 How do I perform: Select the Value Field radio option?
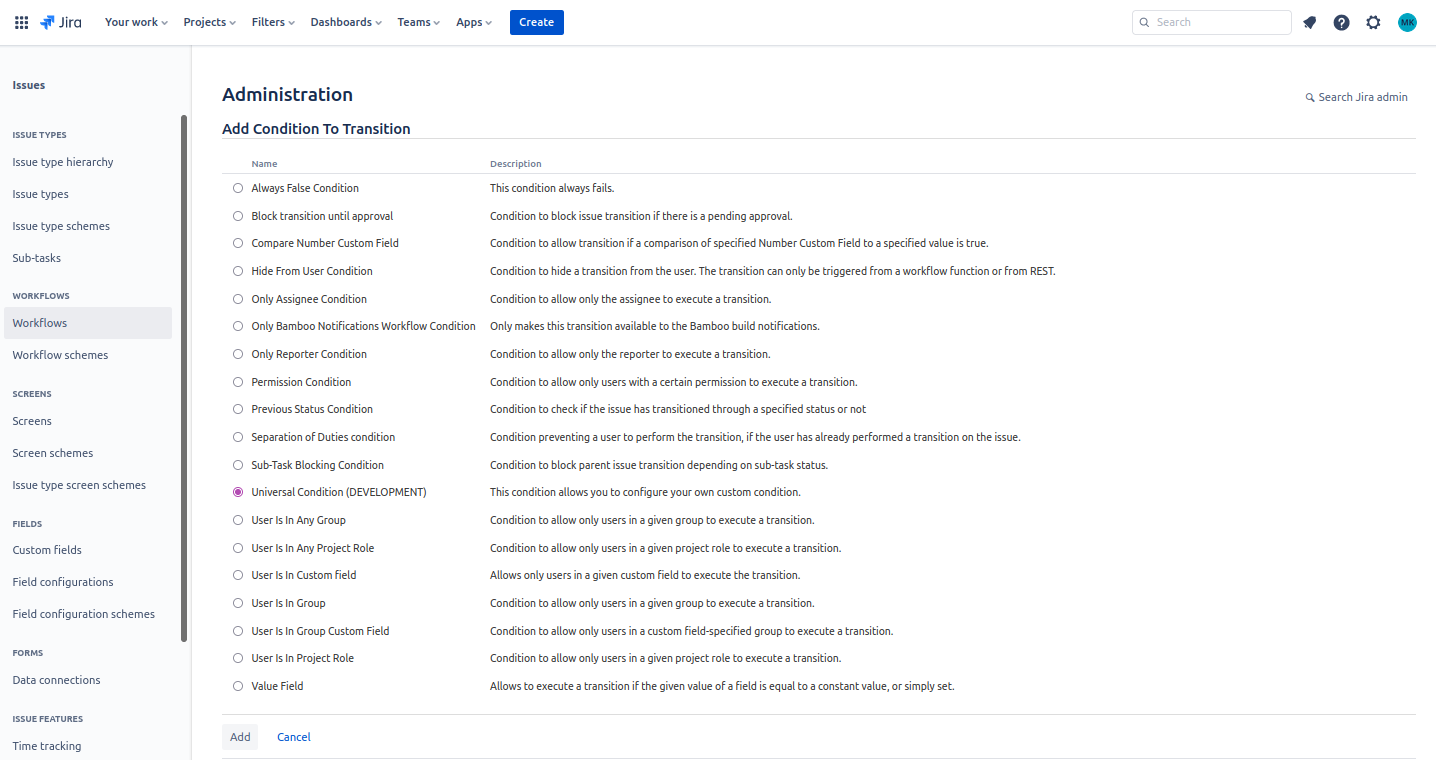click(x=238, y=686)
